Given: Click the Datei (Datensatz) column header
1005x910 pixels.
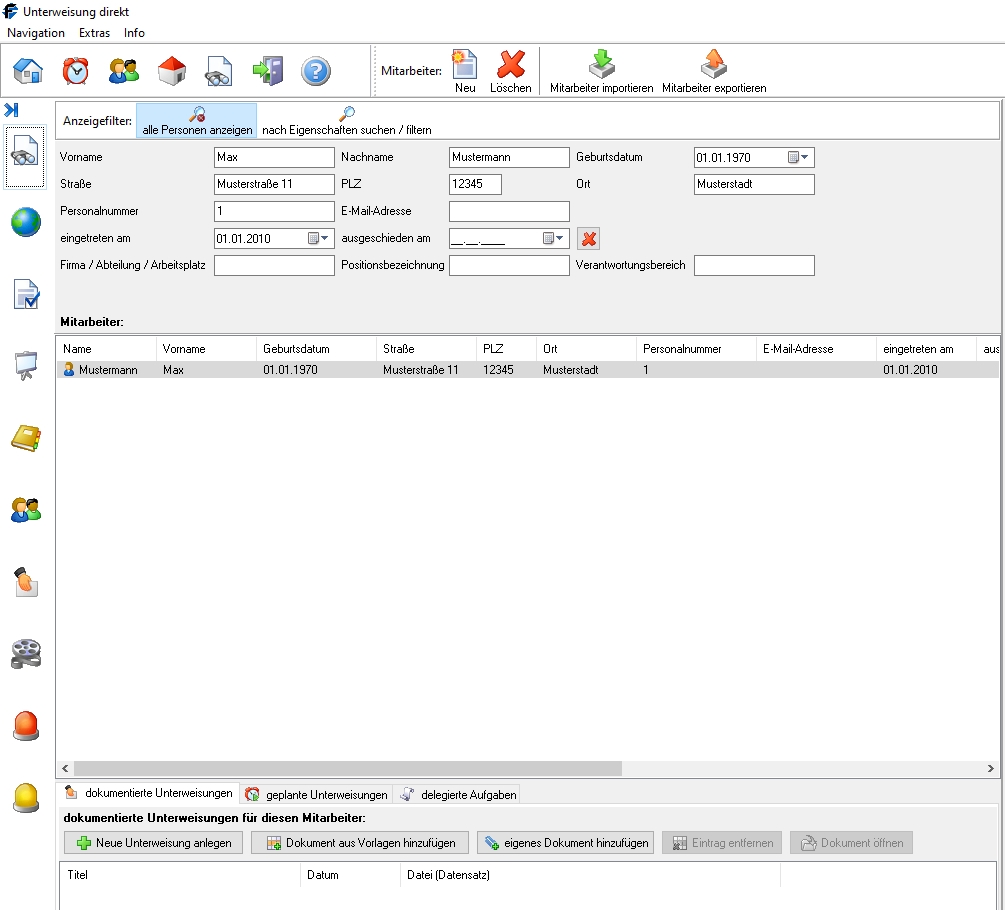Looking at the screenshot, I should 590,875.
